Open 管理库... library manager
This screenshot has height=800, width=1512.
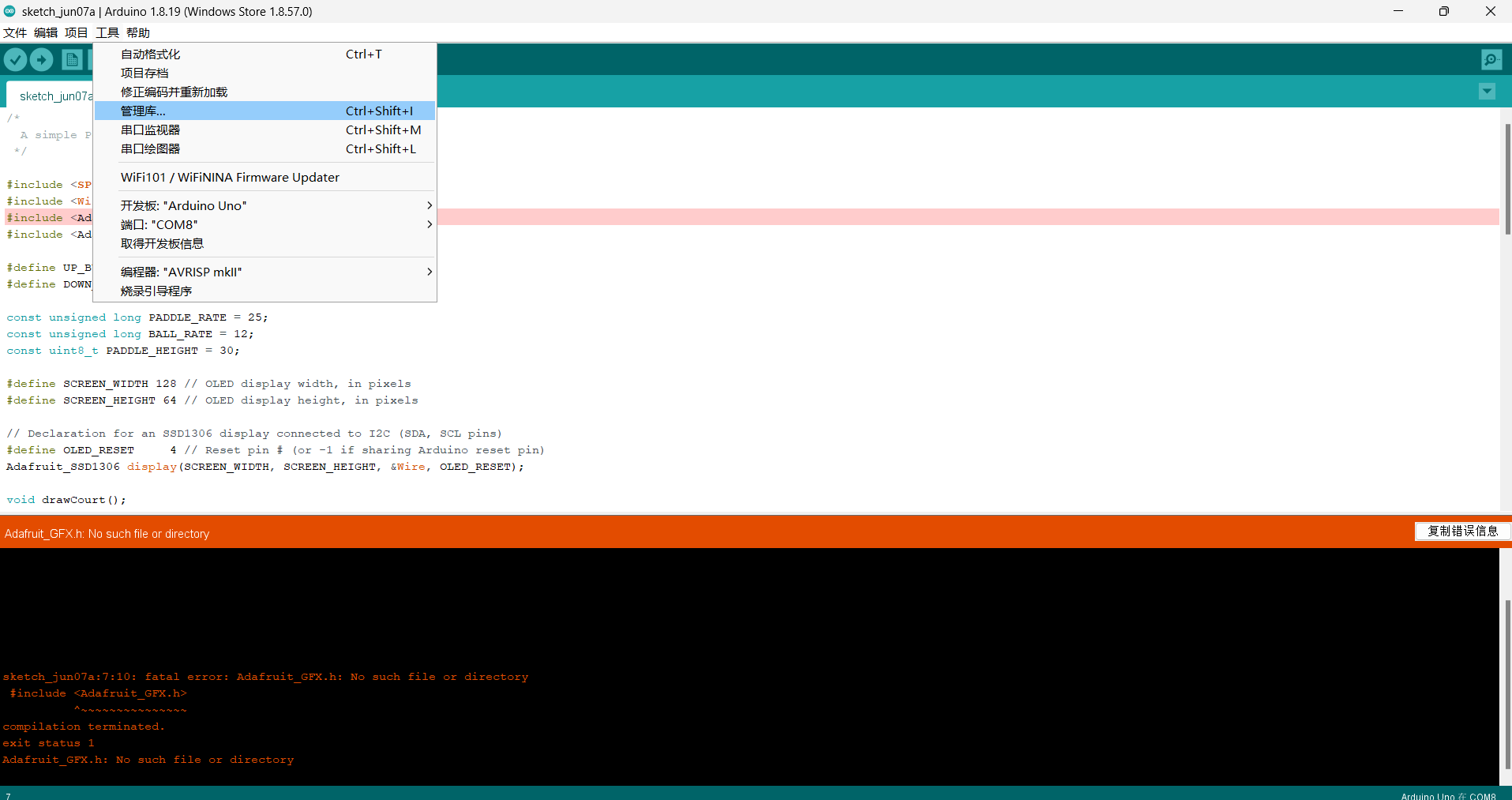tap(265, 111)
